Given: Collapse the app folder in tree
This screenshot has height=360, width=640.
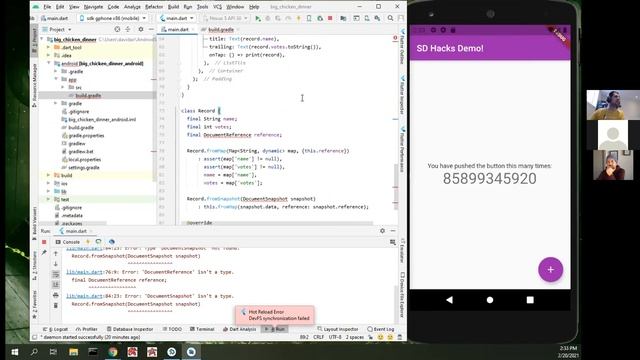Looking at the screenshot, I should (x=56, y=79).
